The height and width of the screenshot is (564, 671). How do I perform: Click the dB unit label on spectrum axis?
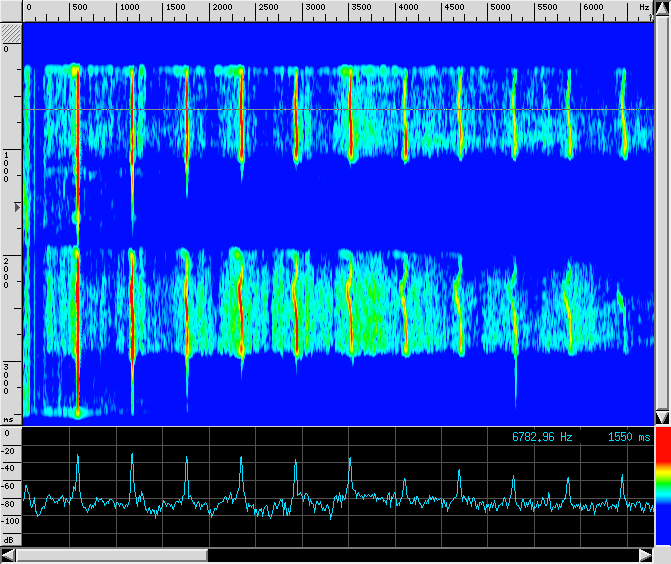[9, 539]
